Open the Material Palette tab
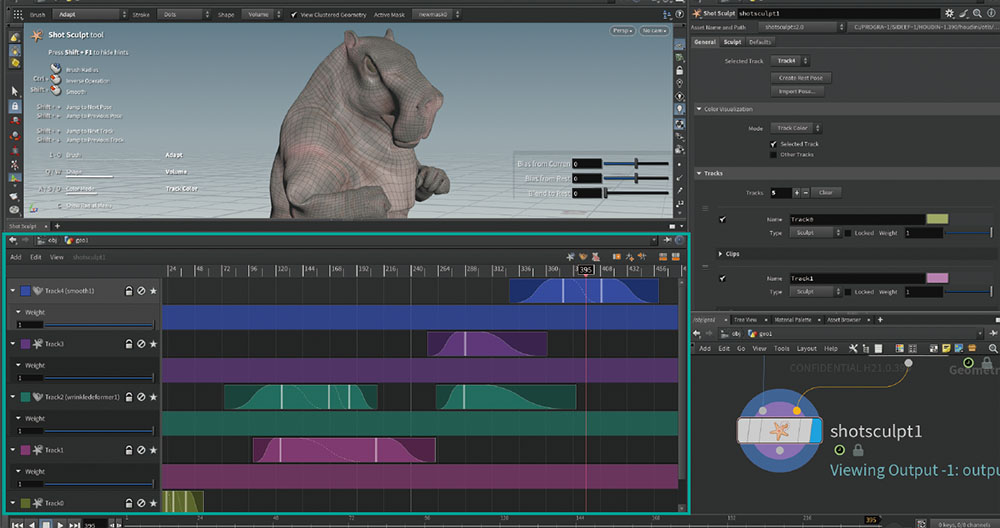 [795, 319]
